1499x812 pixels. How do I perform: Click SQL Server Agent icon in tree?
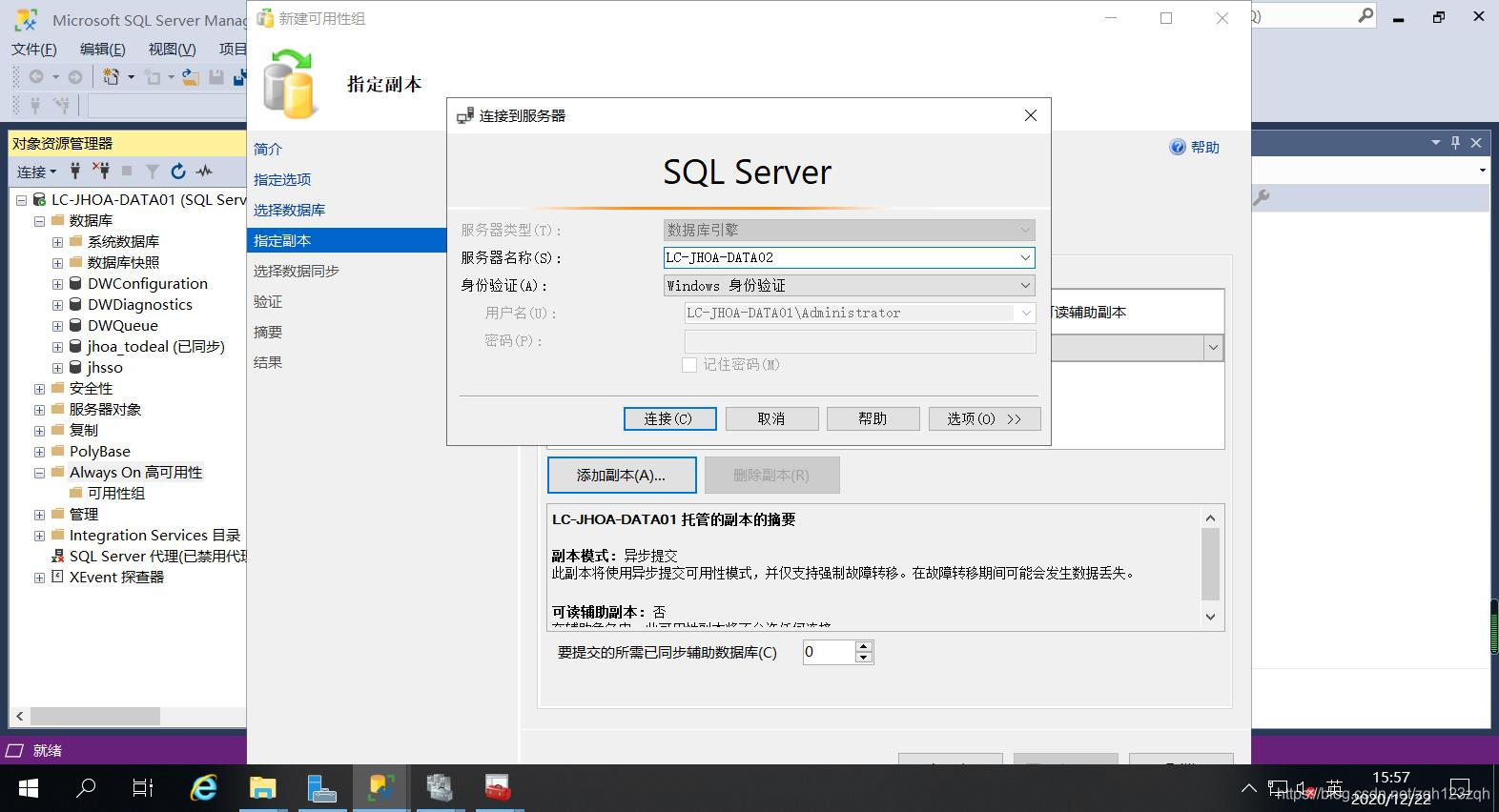coord(57,556)
